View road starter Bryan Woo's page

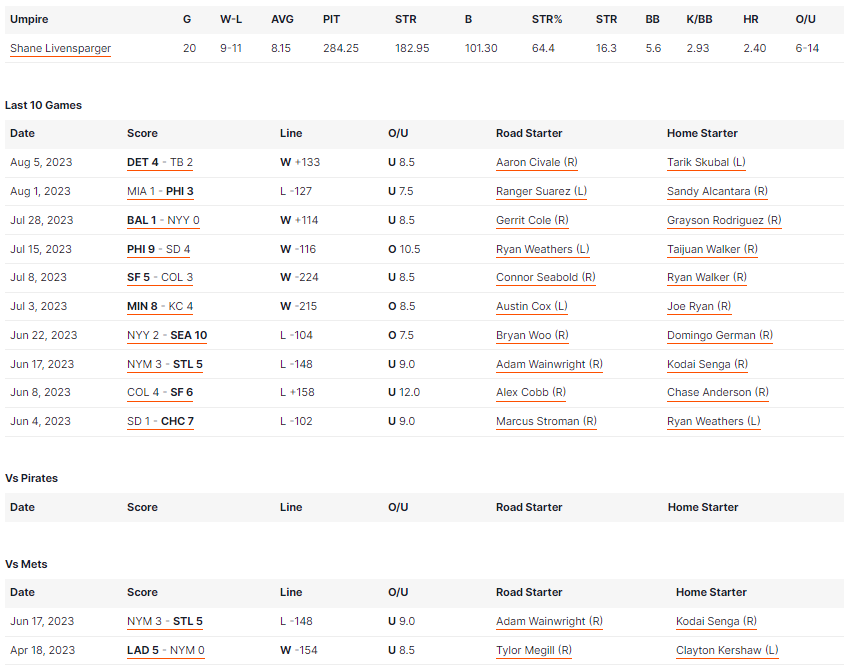click(x=532, y=335)
